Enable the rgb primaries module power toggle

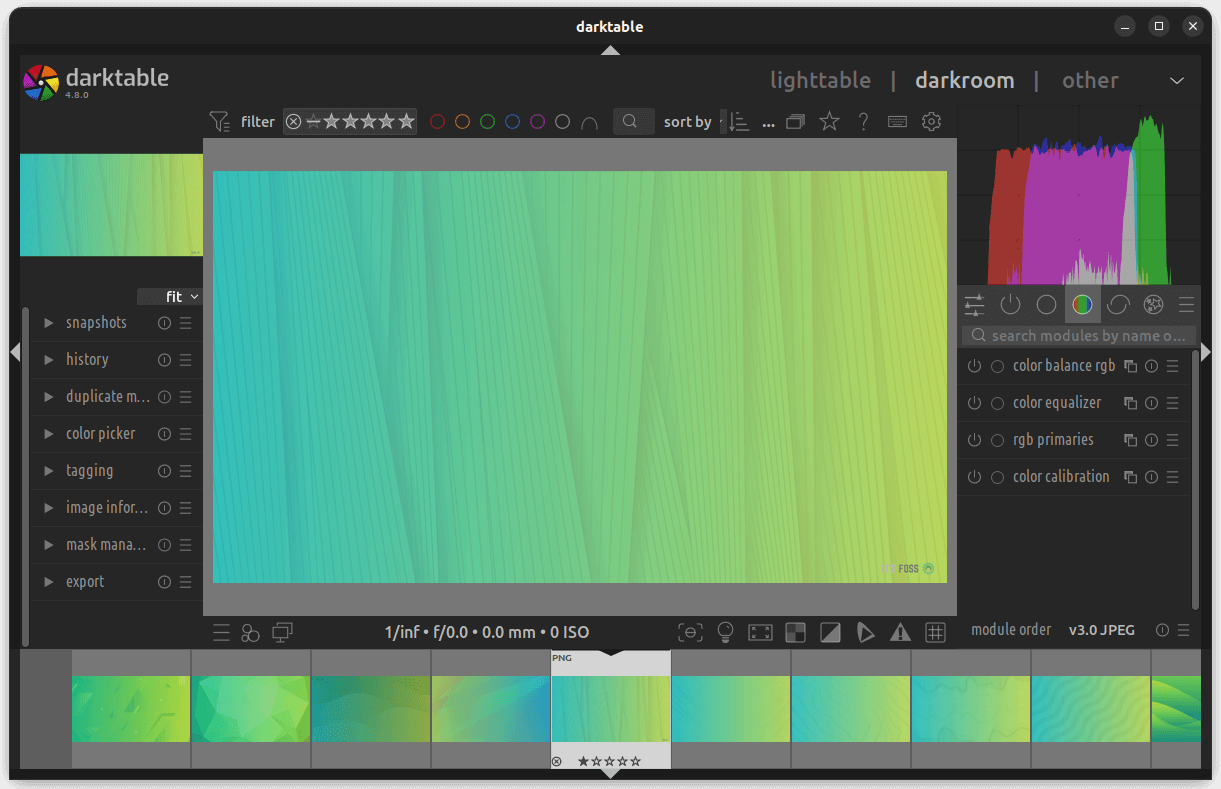pyautogui.click(x=974, y=440)
